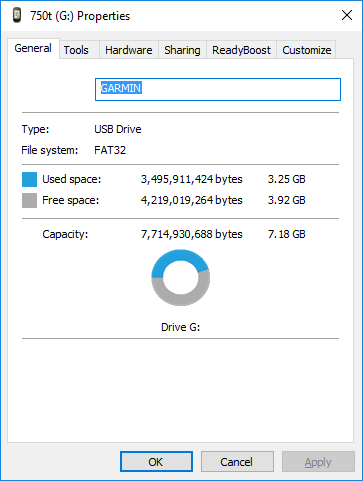This screenshot has width=363, height=481.
Task: Click the Drive G: label under chart
Action: tap(180, 327)
